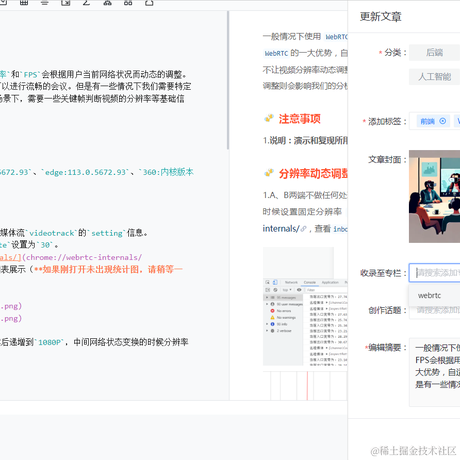Image resolution: width=460 pixels, height=460 pixels.
Task: Click the chrome://webrtc-internals/ URL in editor
Action: point(84,257)
